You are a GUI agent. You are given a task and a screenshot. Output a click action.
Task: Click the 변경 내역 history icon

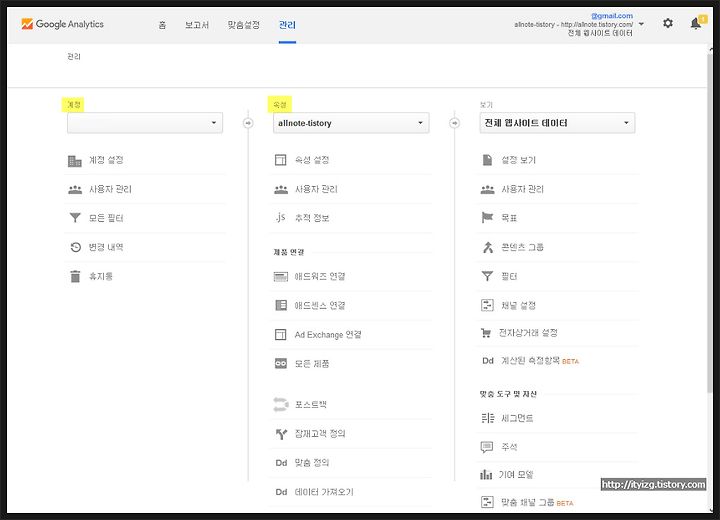point(75,247)
